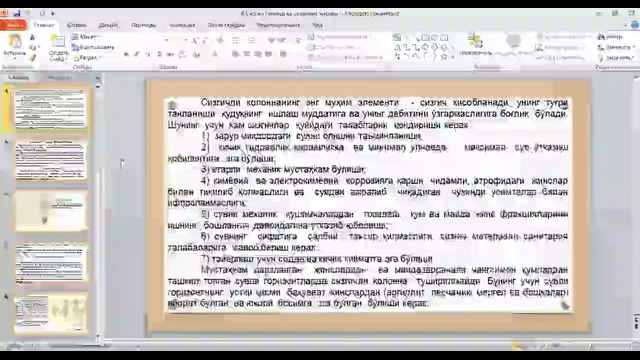
Task: Open the Заменить replace dropdown
Action: point(615,47)
